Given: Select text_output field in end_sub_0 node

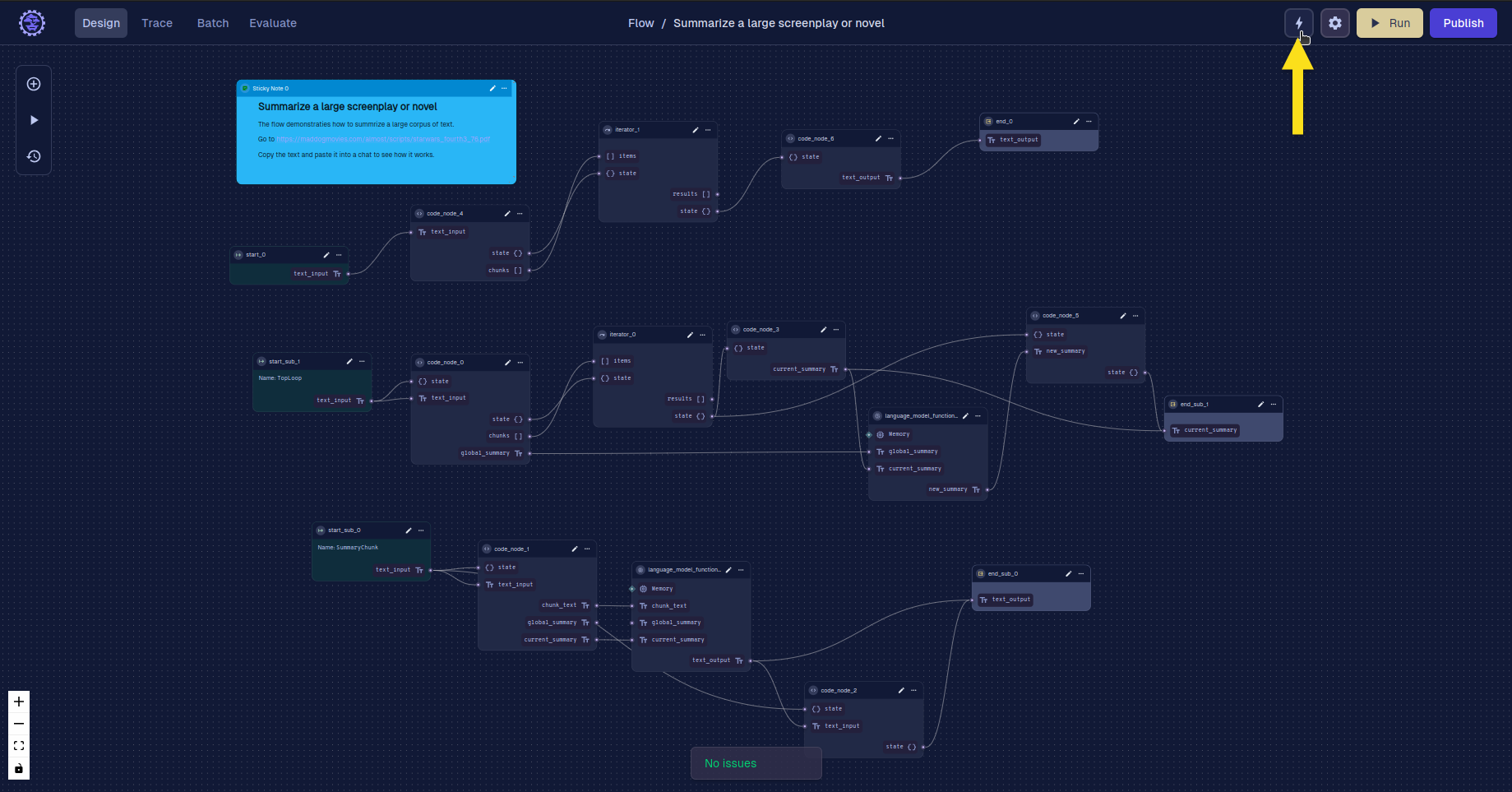Looking at the screenshot, I should tap(1006, 600).
